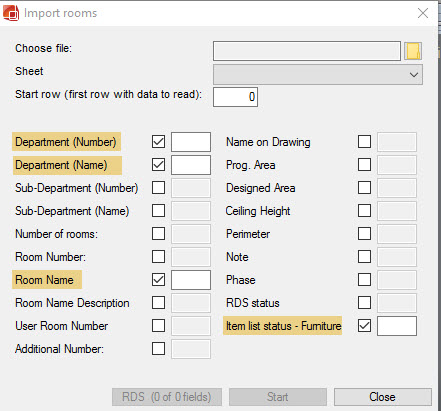Enable the Name on Drawing checkbox

click(x=364, y=142)
